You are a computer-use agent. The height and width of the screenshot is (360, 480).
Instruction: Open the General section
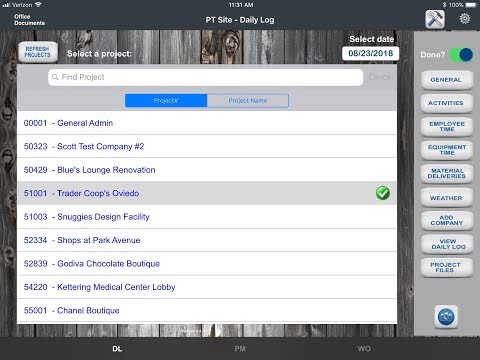point(446,80)
